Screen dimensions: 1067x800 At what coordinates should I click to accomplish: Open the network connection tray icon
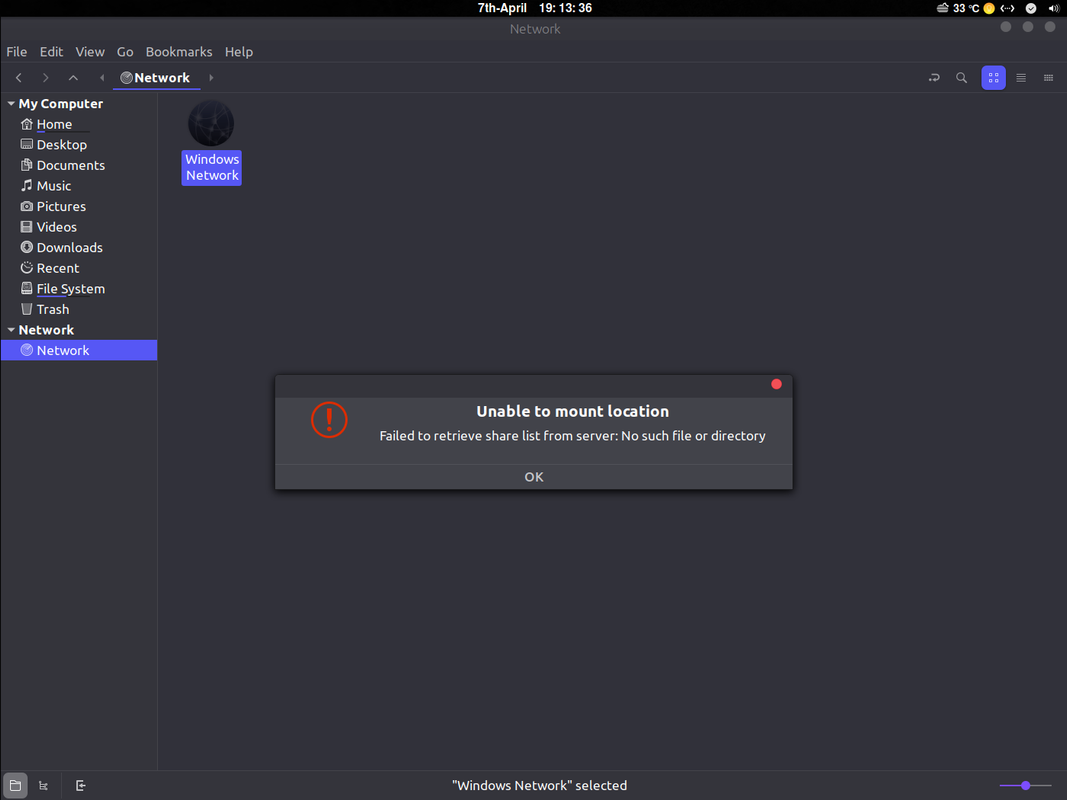tap(1008, 8)
